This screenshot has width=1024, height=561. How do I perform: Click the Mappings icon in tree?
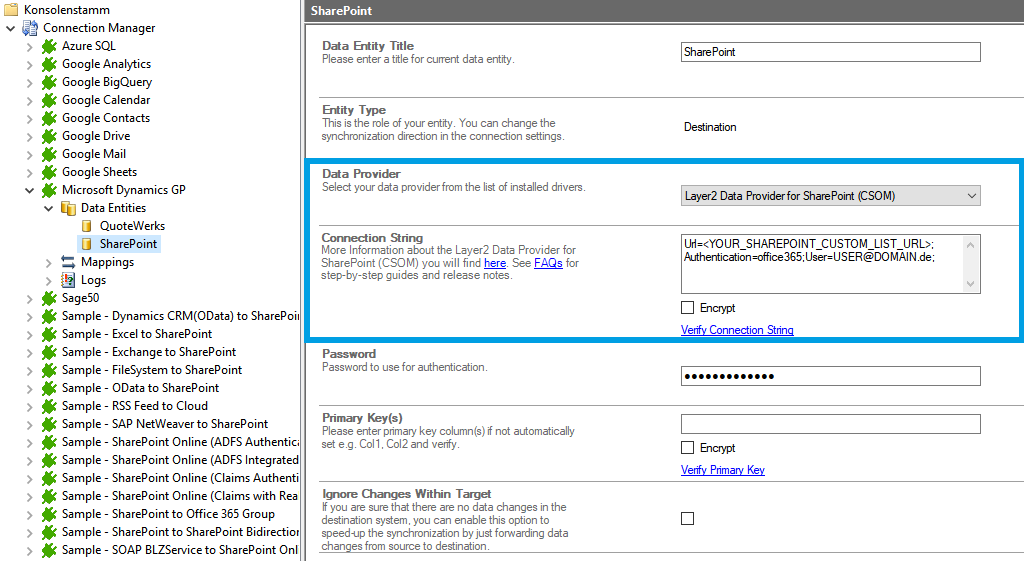pos(68,262)
